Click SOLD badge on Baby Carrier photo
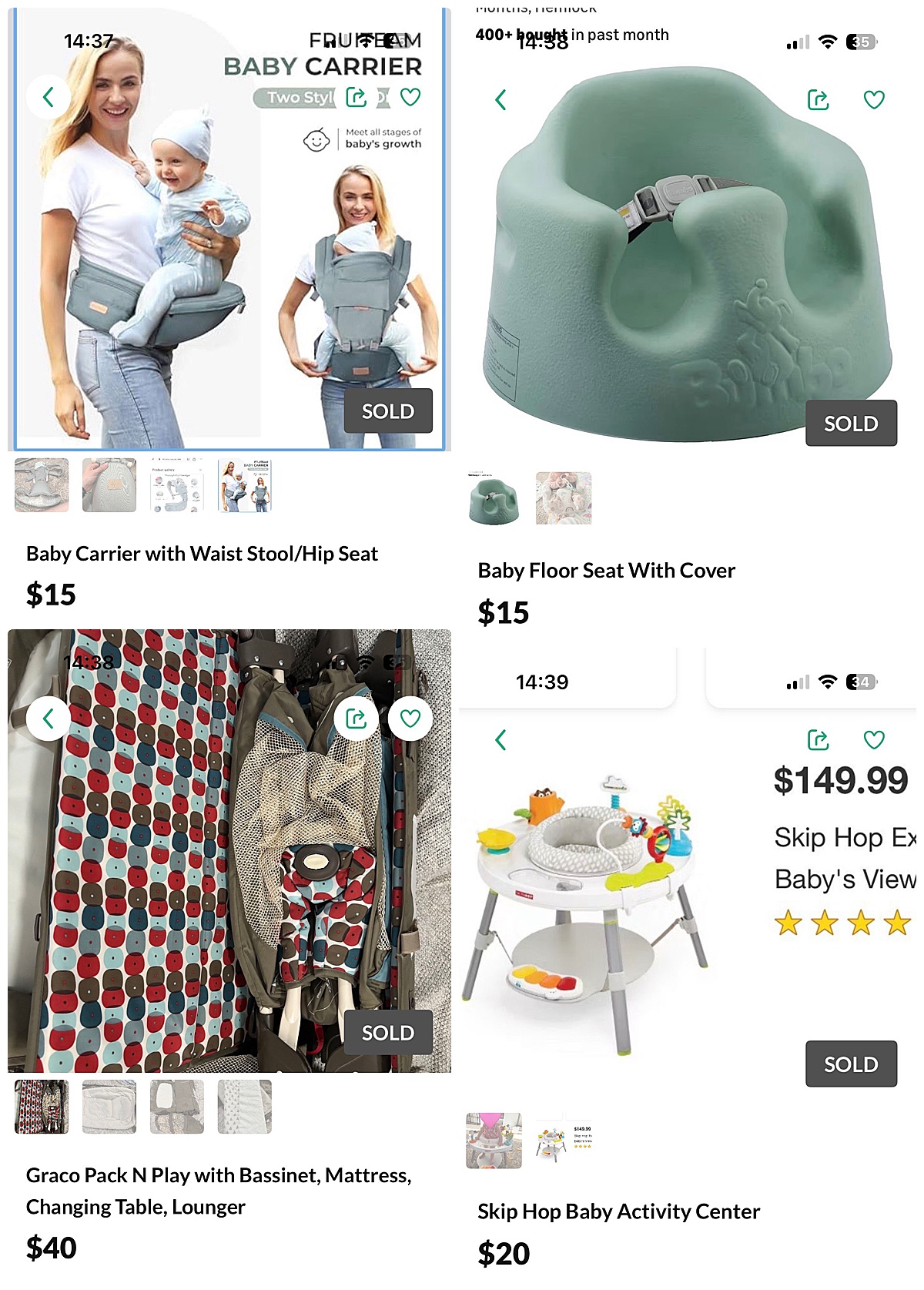 pyautogui.click(x=388, y=411)
